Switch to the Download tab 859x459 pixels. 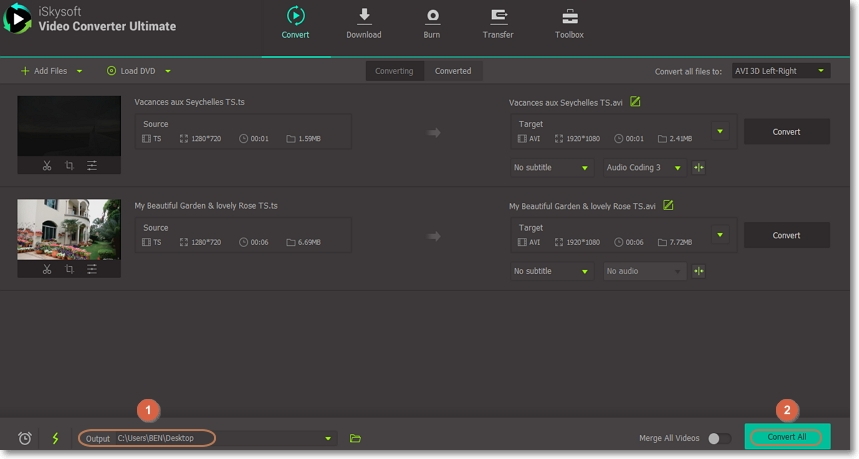coord(364,24)
